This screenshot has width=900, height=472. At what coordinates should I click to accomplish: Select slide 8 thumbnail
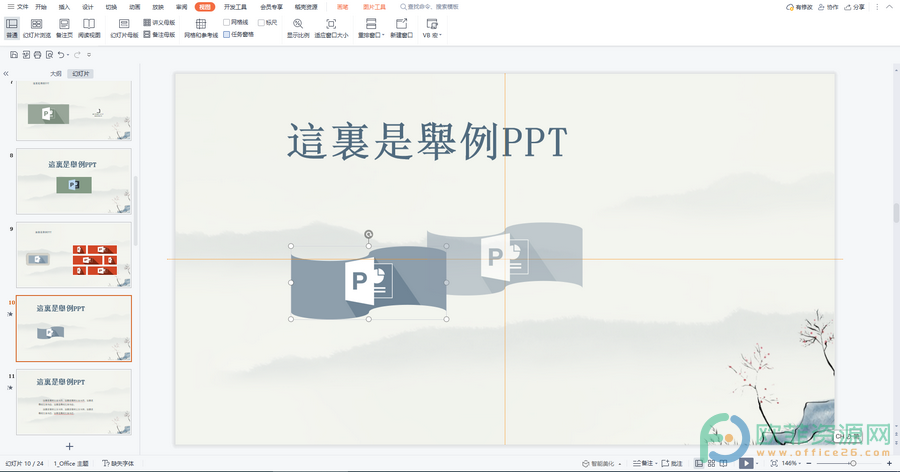click(x=73, y=181)
